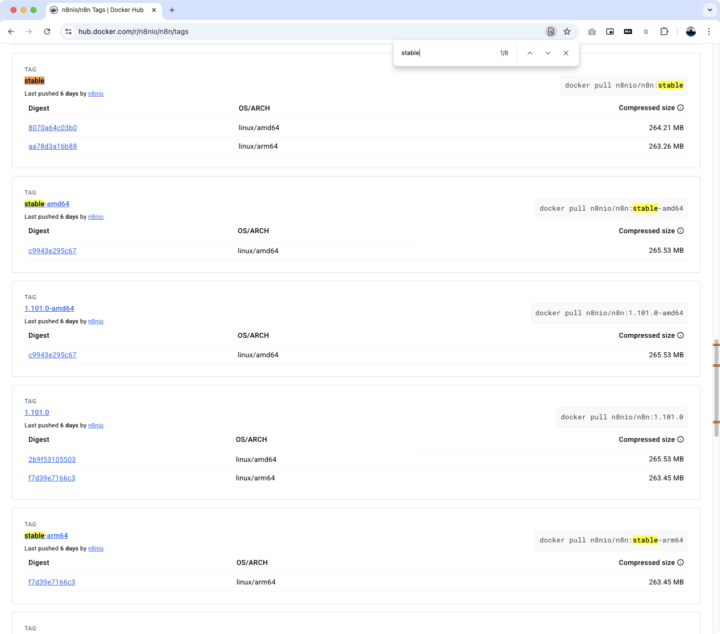Image resolution: width=720 pixels, height=634 pixels.
Task: Copy docker pull n8nio/n8n:1.101.0 command
Action: 622,417
